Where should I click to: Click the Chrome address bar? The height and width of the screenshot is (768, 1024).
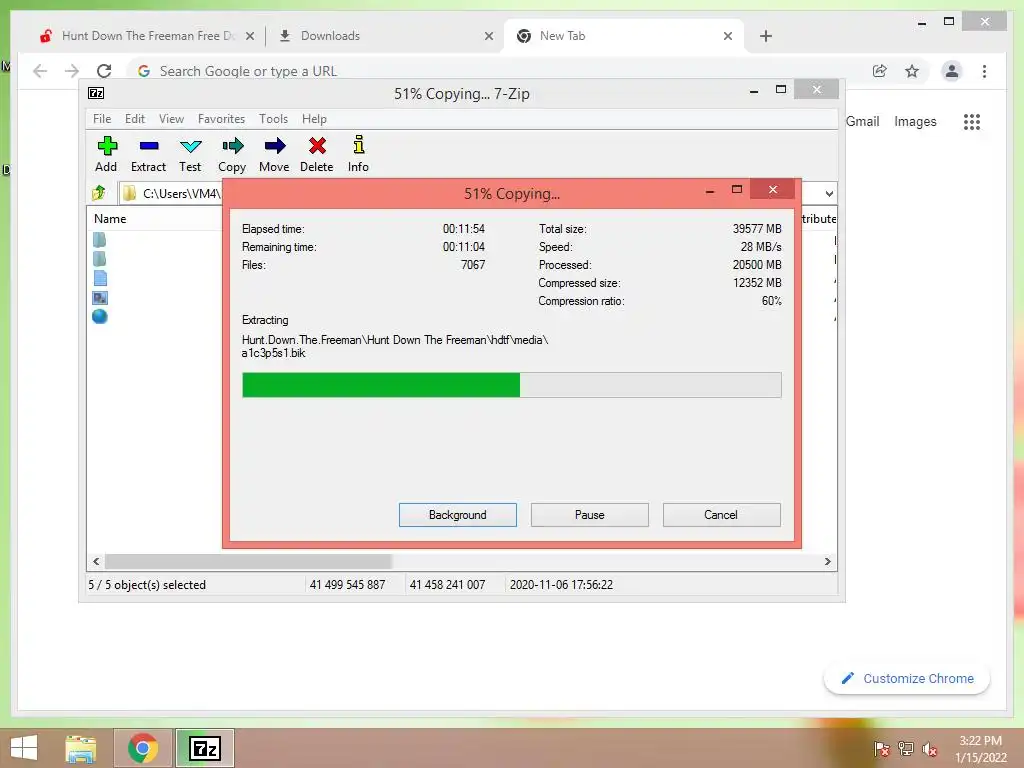coord(496,71)
